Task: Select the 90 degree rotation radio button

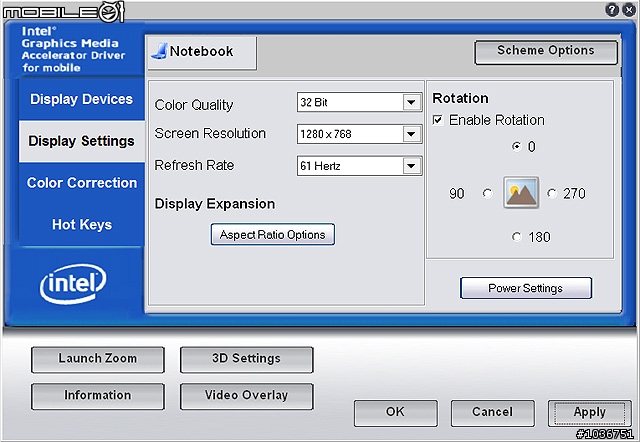Action: tap(487, 193)
